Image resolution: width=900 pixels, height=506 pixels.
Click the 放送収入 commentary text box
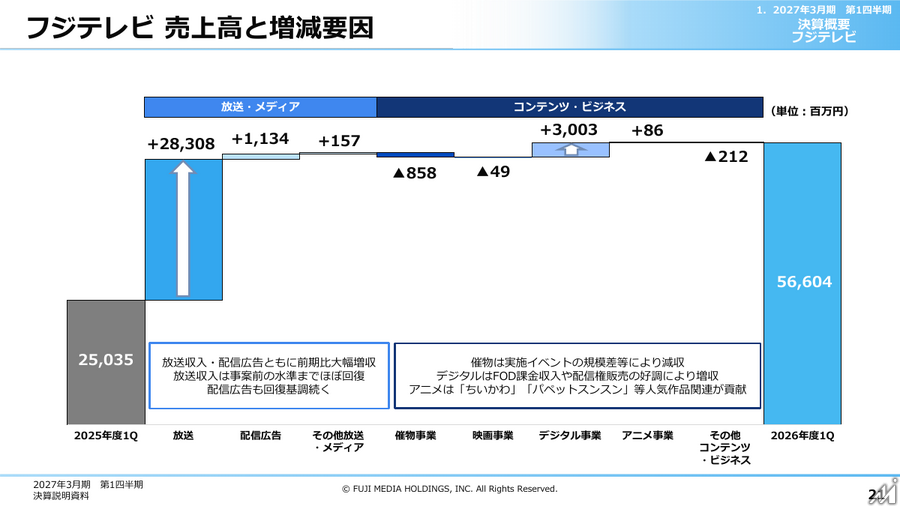click(269, 376)
